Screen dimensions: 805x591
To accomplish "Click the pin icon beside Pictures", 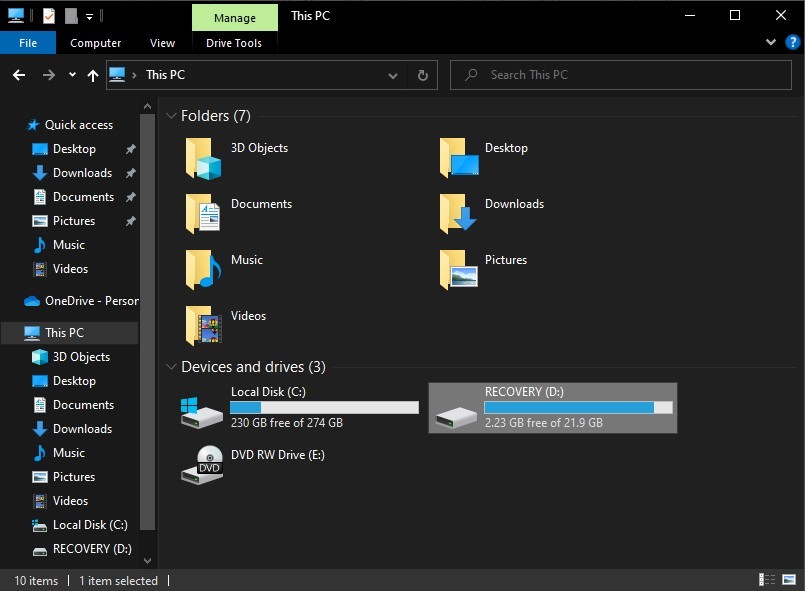I will 131,221.
